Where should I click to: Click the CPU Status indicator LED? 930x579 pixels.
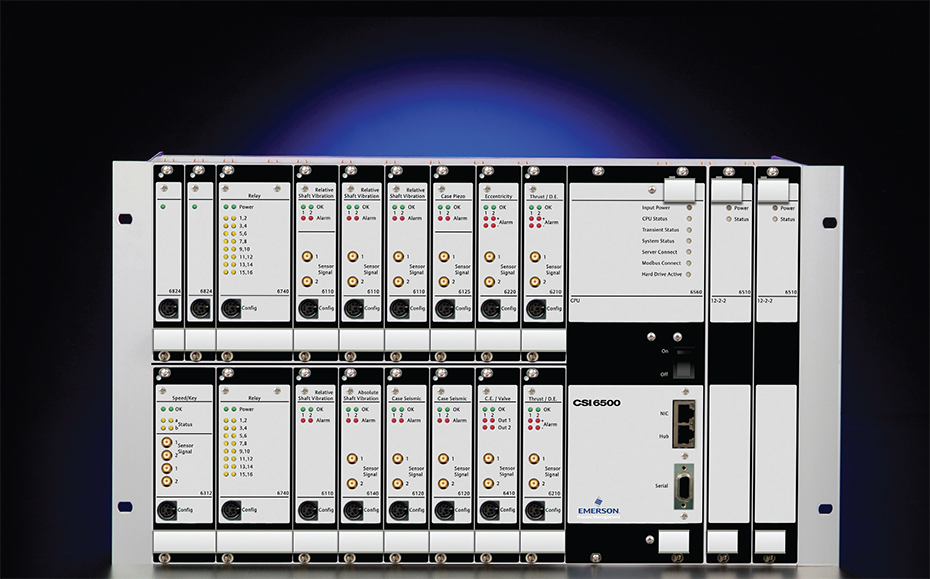click(x=689, y=219)
